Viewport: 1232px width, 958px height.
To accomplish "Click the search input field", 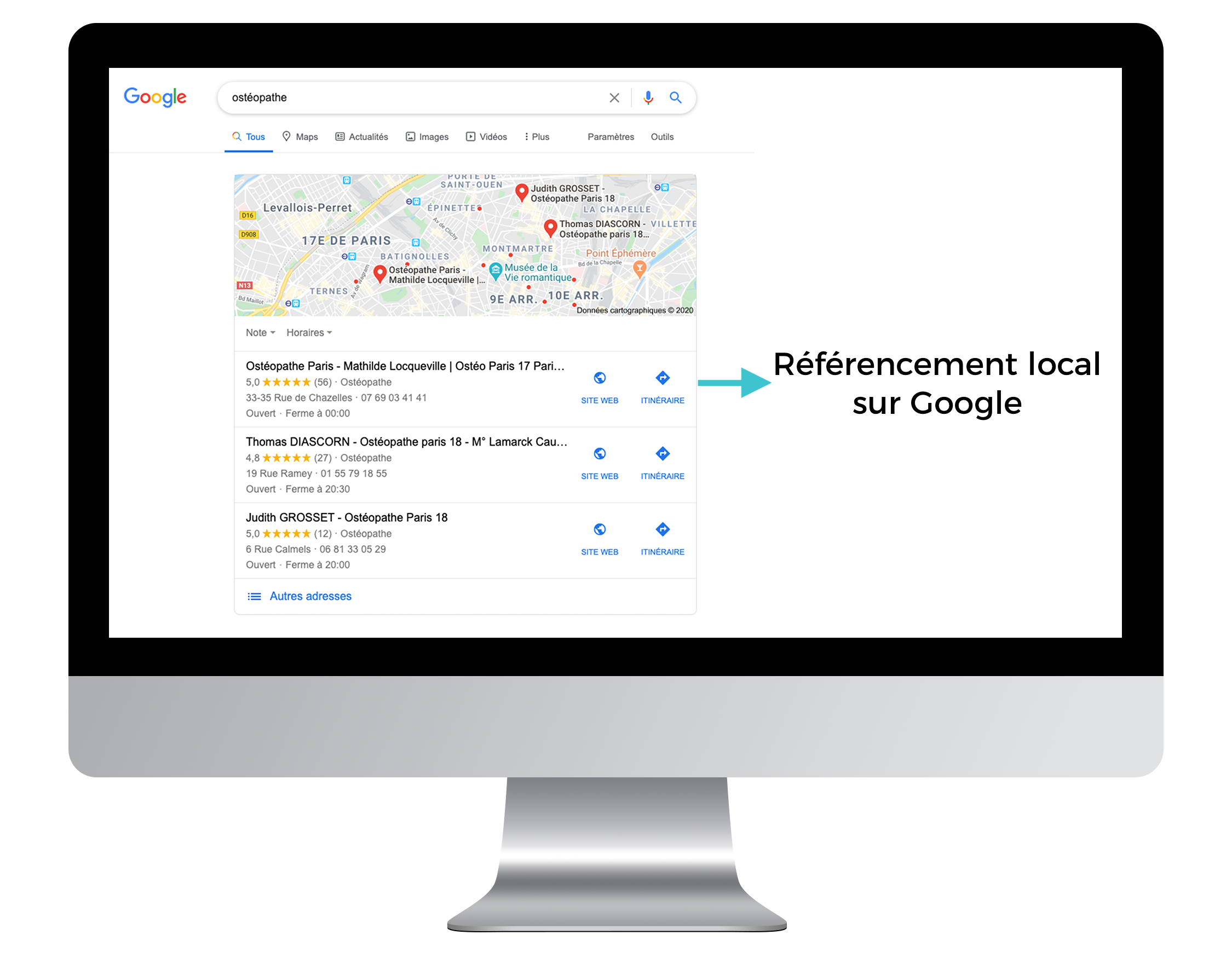I will click(x=411, y=97).
